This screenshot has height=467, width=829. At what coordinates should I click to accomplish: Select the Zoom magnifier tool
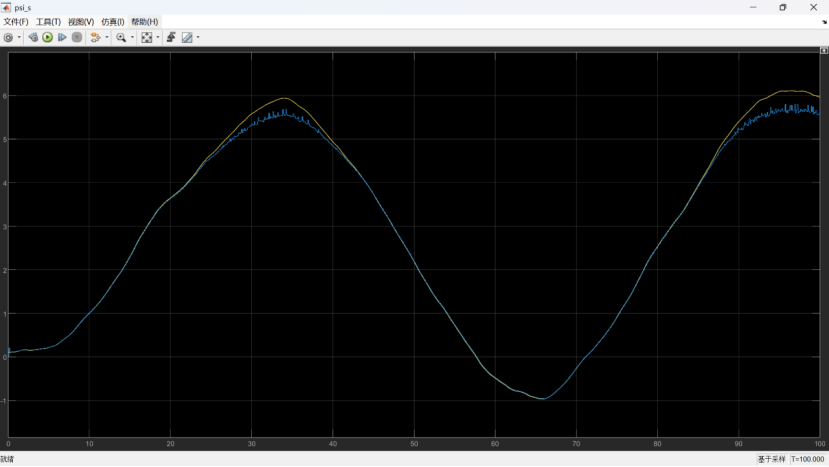(x=121, y=37)
